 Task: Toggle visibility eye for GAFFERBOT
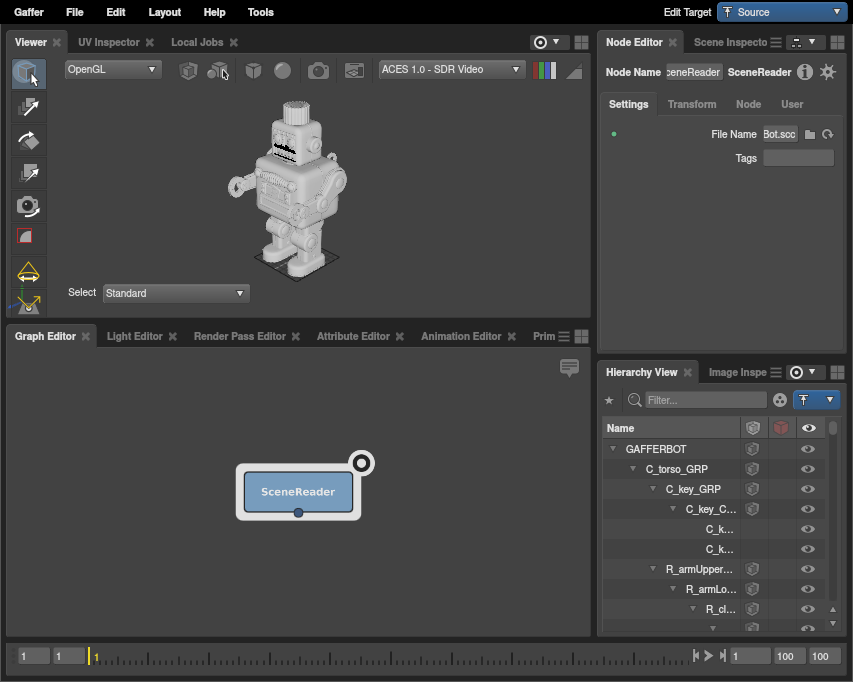tap(808, 449)
